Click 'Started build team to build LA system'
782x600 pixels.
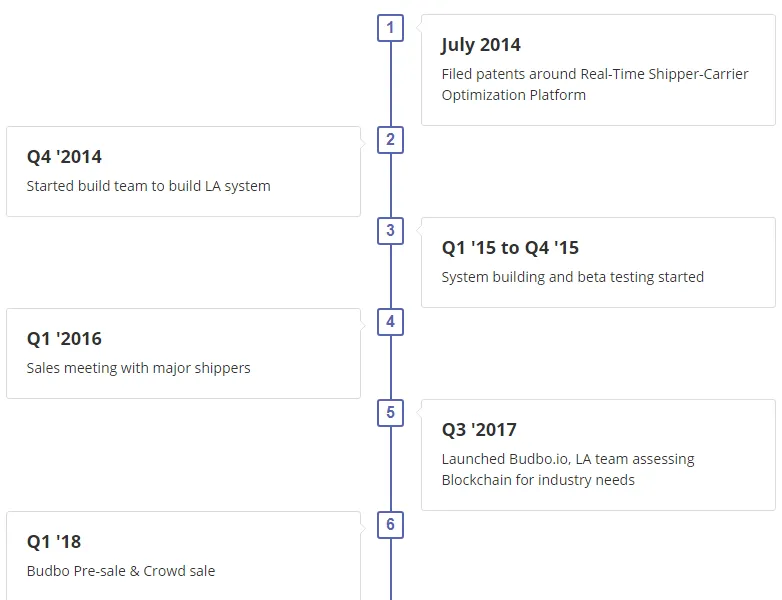[149, 186]
